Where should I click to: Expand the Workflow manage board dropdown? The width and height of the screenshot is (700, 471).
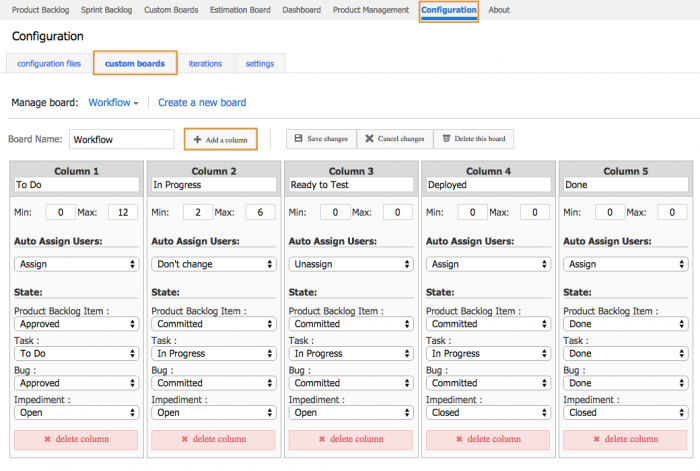[113, 103]
